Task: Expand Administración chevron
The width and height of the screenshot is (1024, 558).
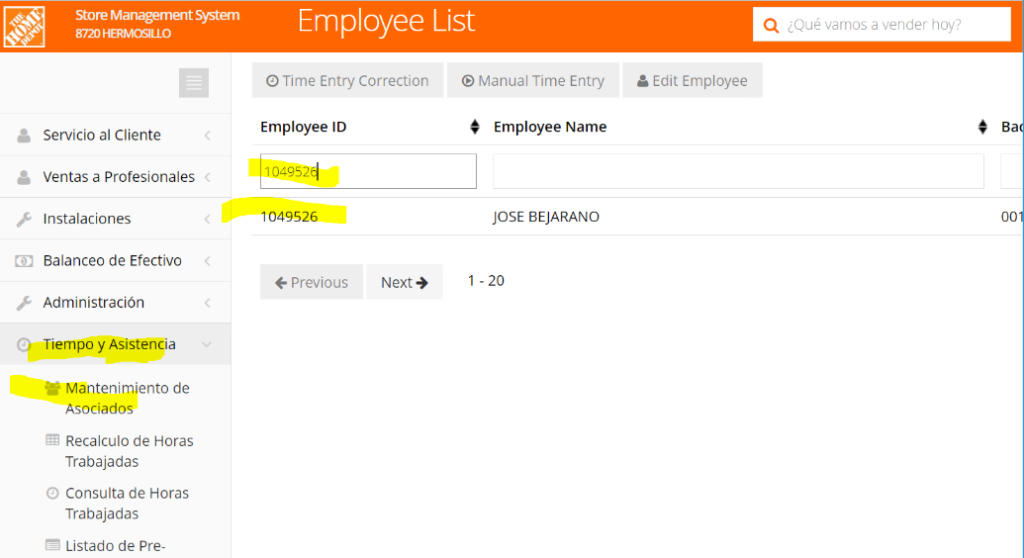Action: coord(207,303)
